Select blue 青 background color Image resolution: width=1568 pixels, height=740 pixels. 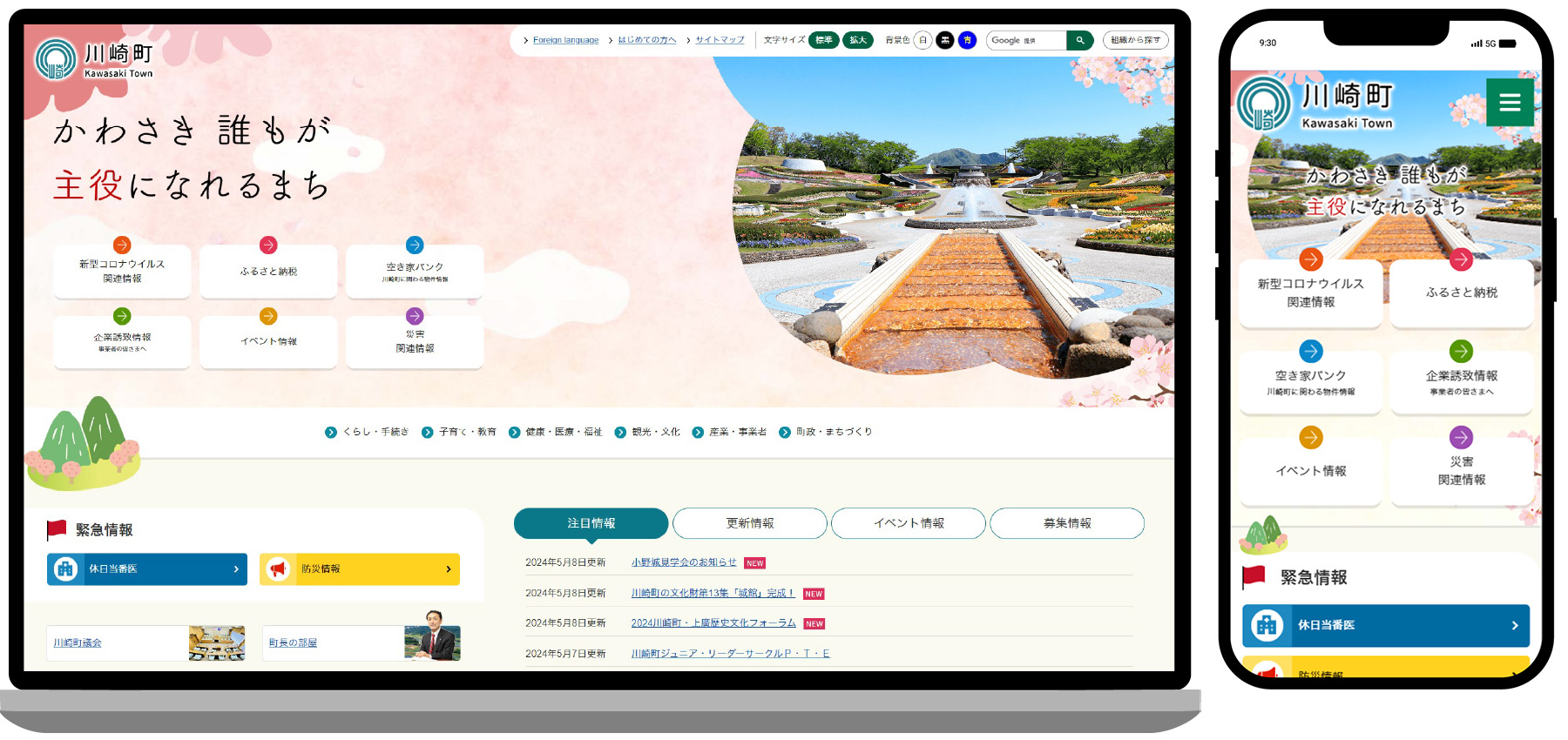pos(967,40)
